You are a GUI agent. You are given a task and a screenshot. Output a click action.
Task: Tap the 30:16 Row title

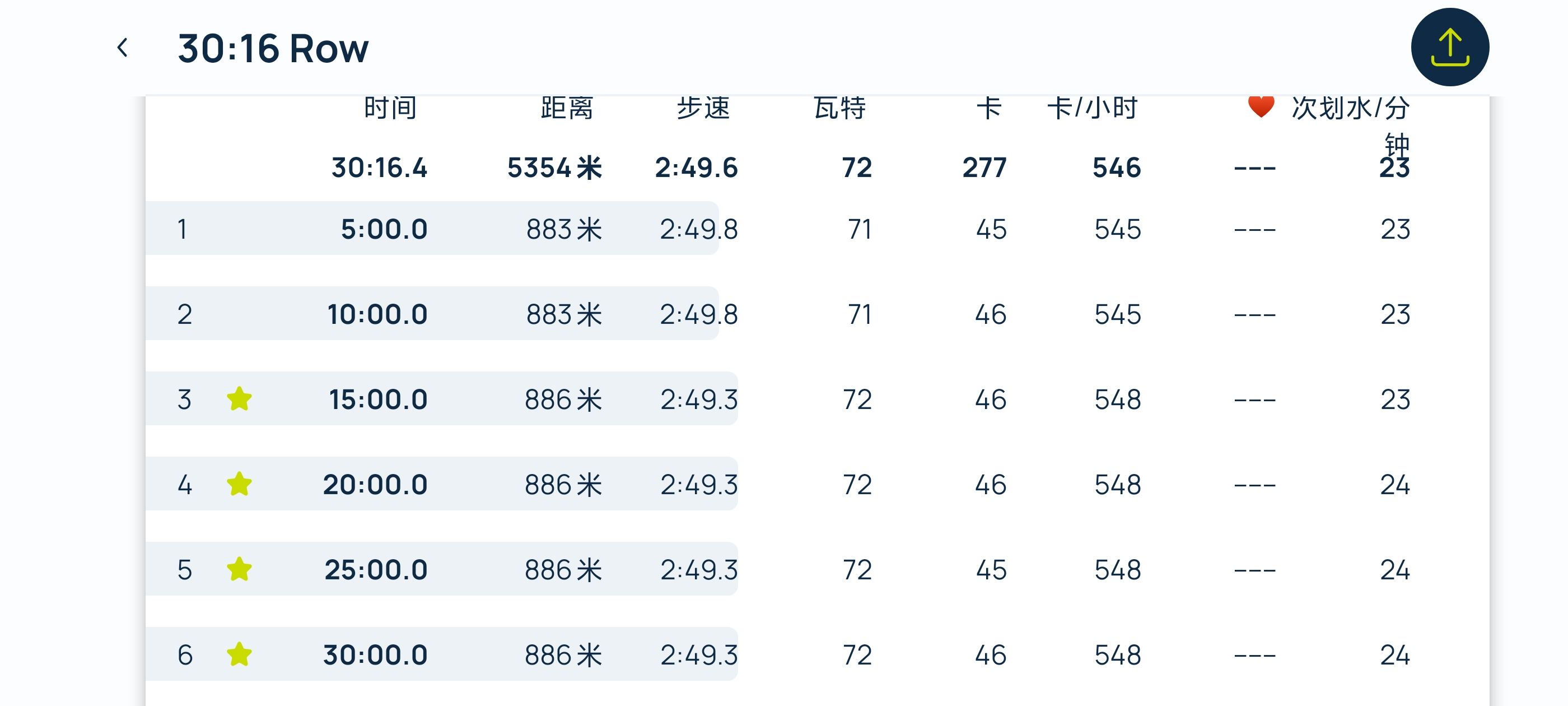273,48
